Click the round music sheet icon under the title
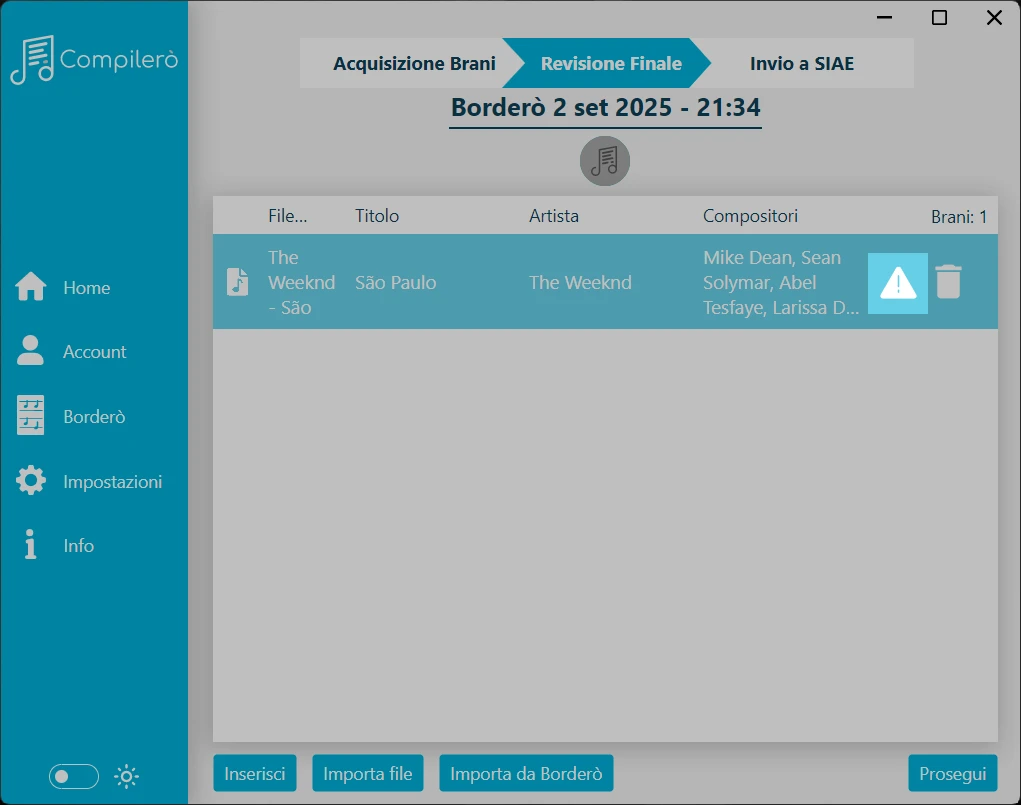The width and height of the screenshot is (1021, 805). tap(605, 161)
